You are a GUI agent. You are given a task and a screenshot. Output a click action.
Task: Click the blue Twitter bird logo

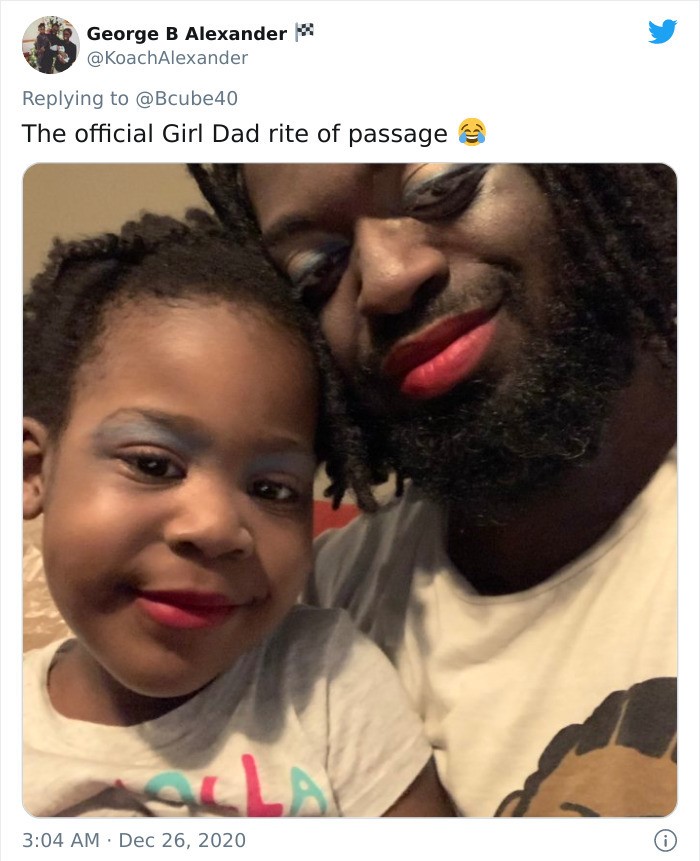[662, 32]
